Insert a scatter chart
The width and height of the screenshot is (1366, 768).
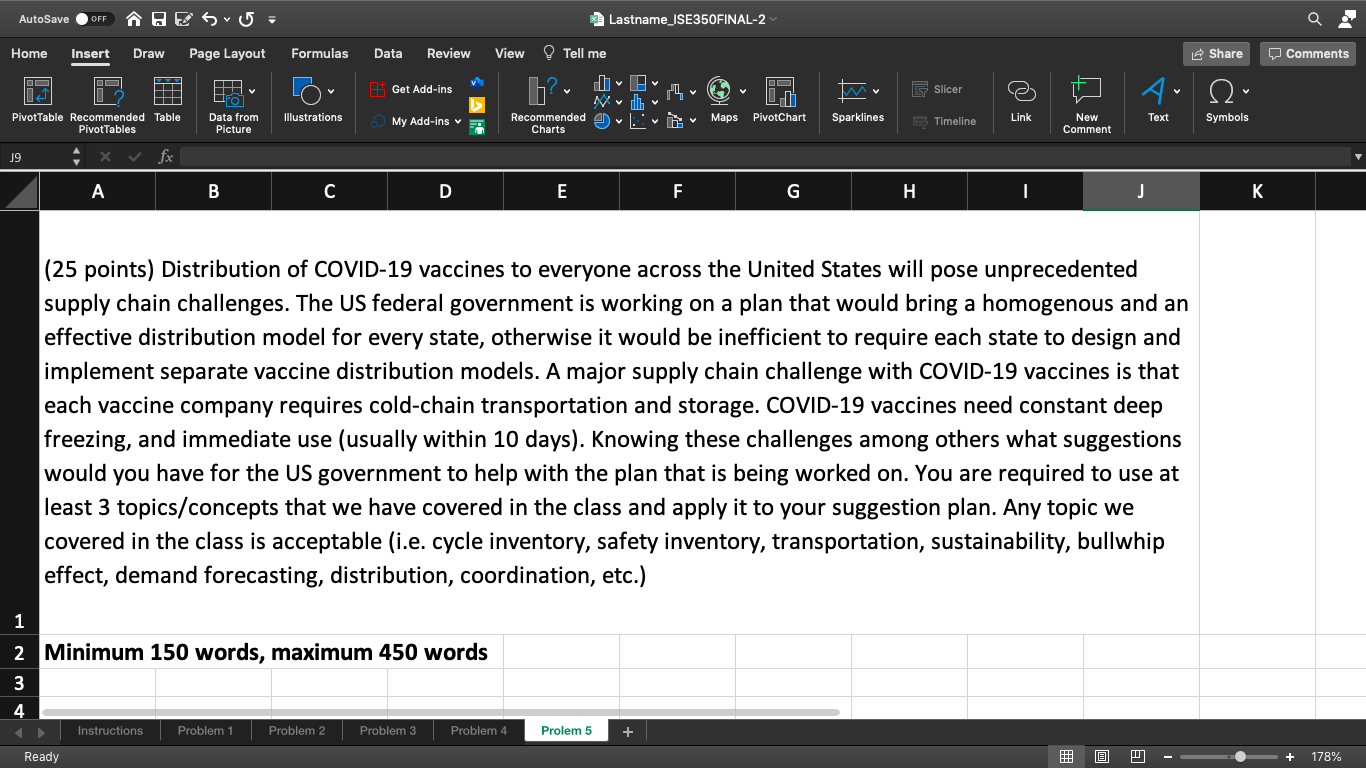tap(639, 121)
